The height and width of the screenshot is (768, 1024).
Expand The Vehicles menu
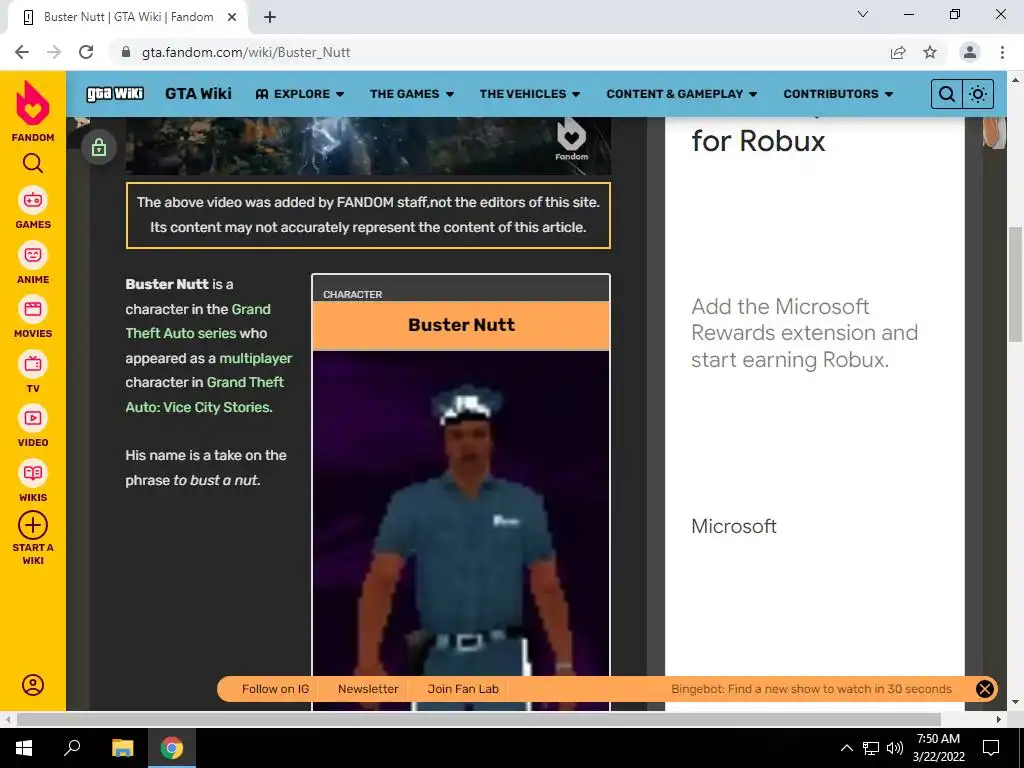pos(530,94)
